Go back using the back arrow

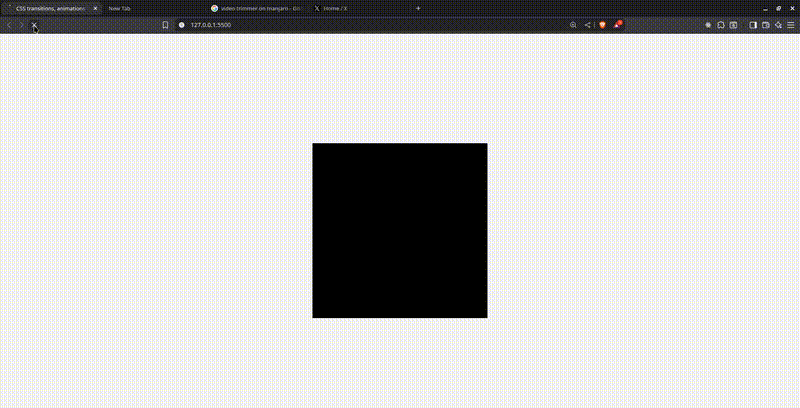point(9,24)
